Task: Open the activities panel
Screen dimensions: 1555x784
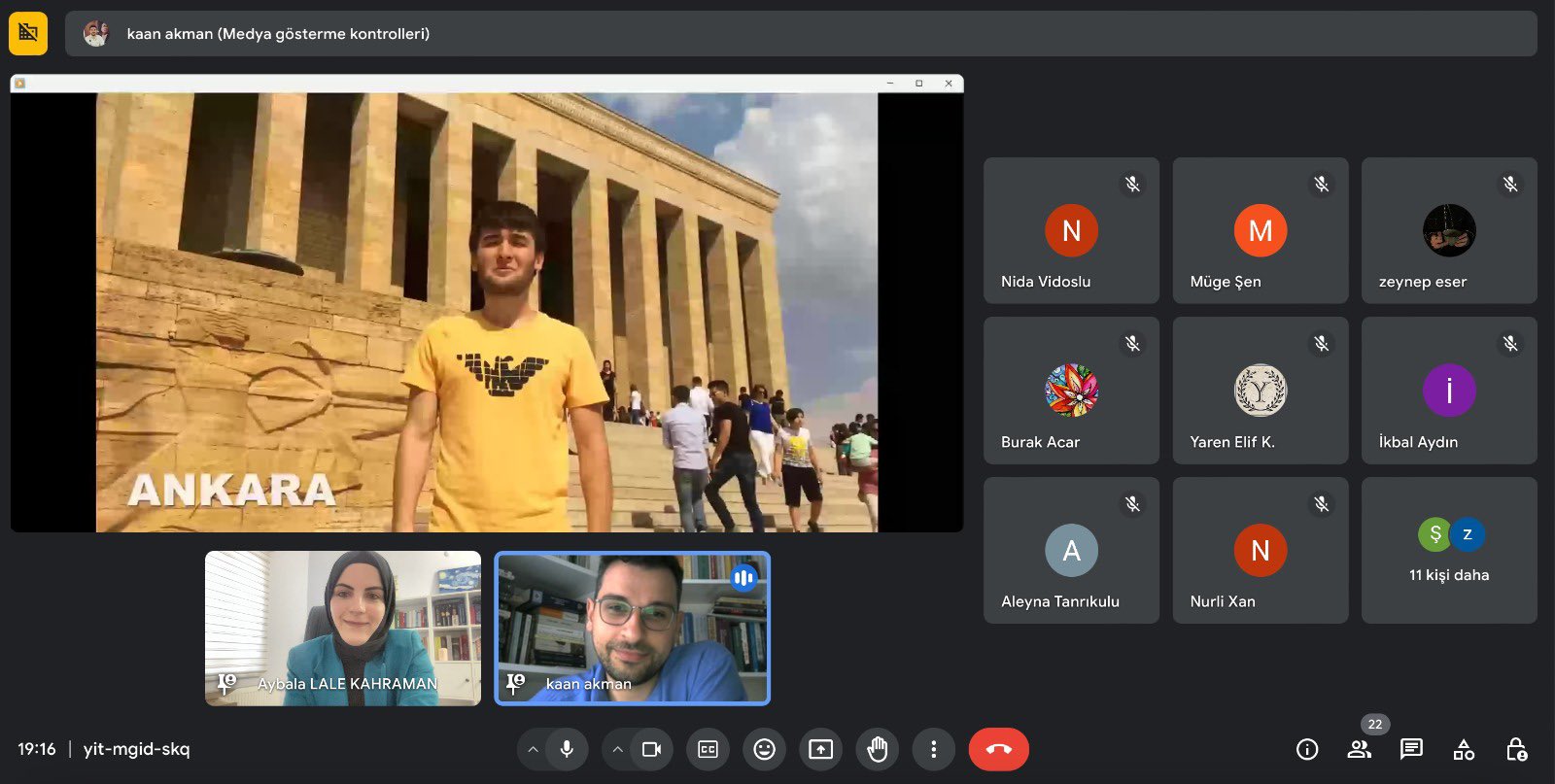Action: click(1464, 749)
